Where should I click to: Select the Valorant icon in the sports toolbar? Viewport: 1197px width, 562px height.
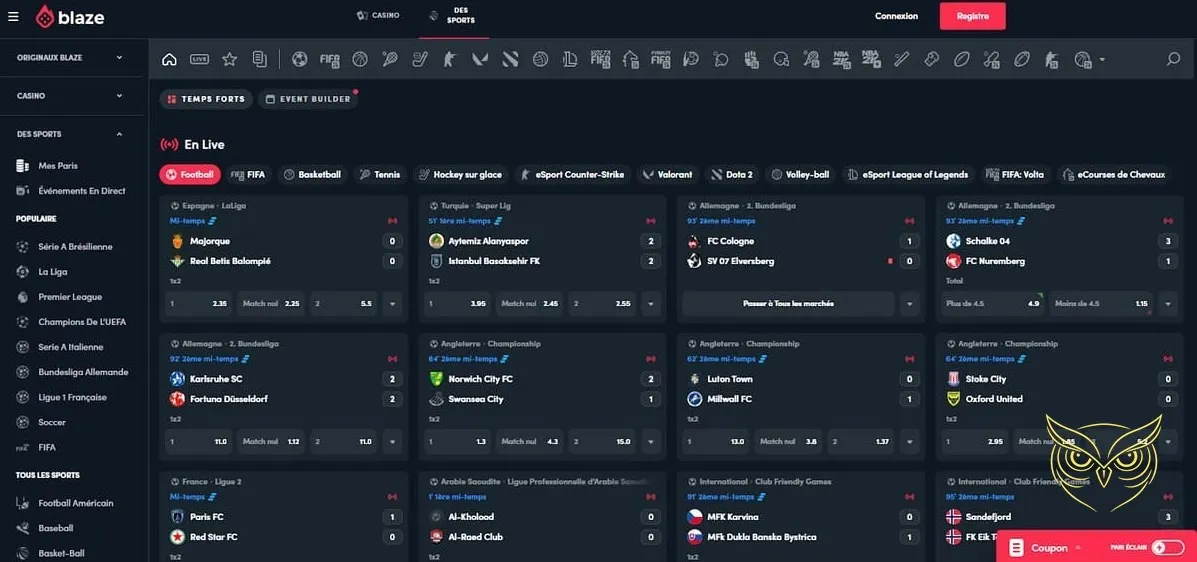[481, 59]
